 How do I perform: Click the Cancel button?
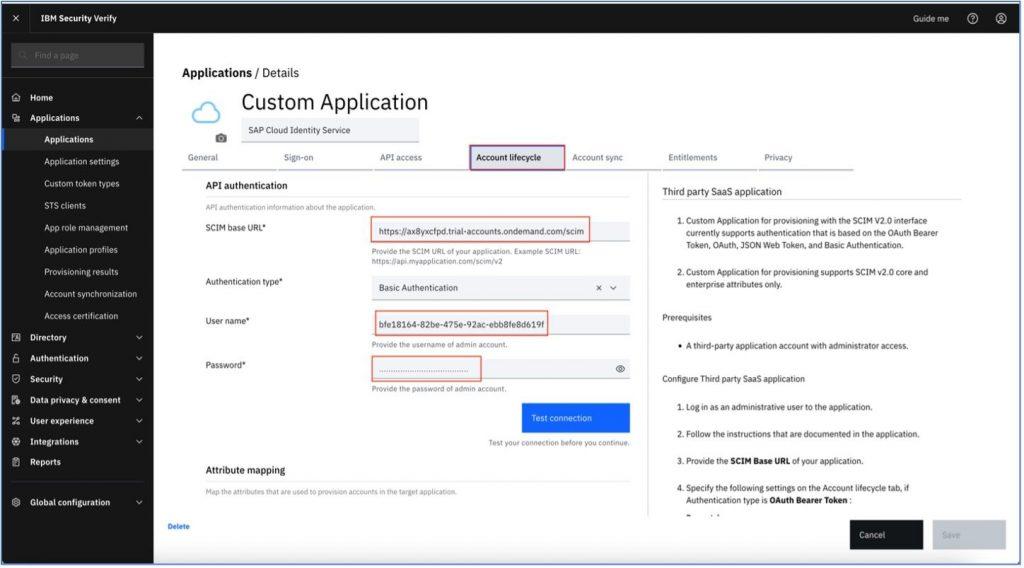886,535
